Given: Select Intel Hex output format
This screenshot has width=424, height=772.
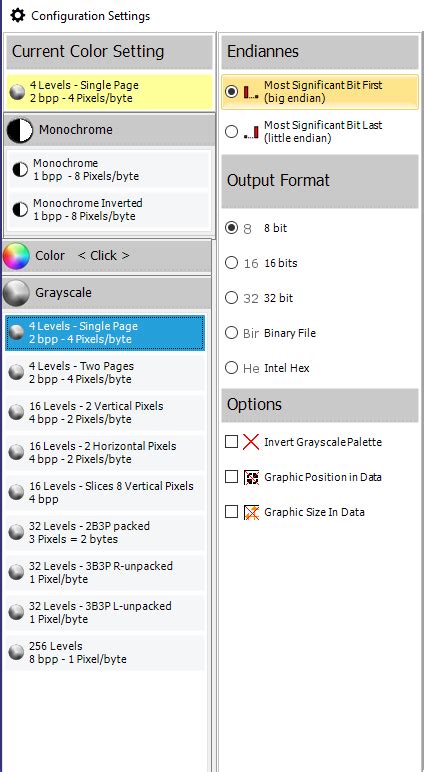Looking at the screenshot, I should click(231, 368).
